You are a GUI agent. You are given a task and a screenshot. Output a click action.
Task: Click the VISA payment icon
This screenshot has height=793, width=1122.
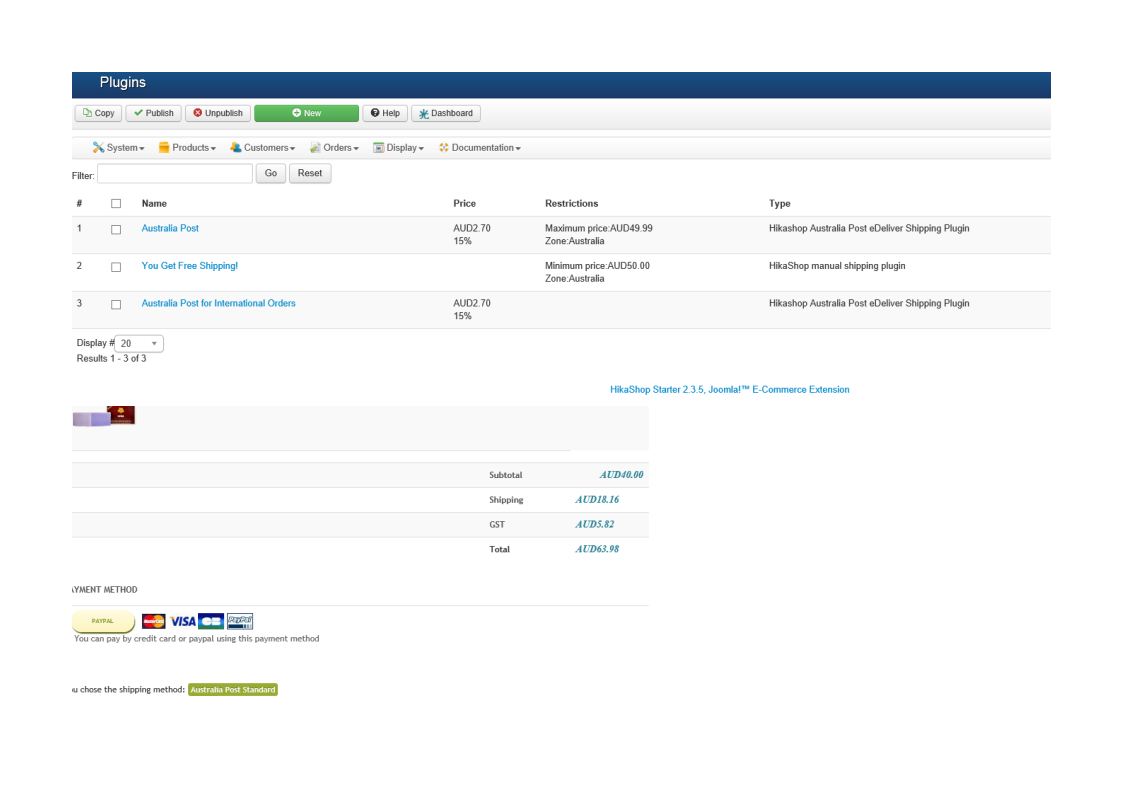(182, 621)
